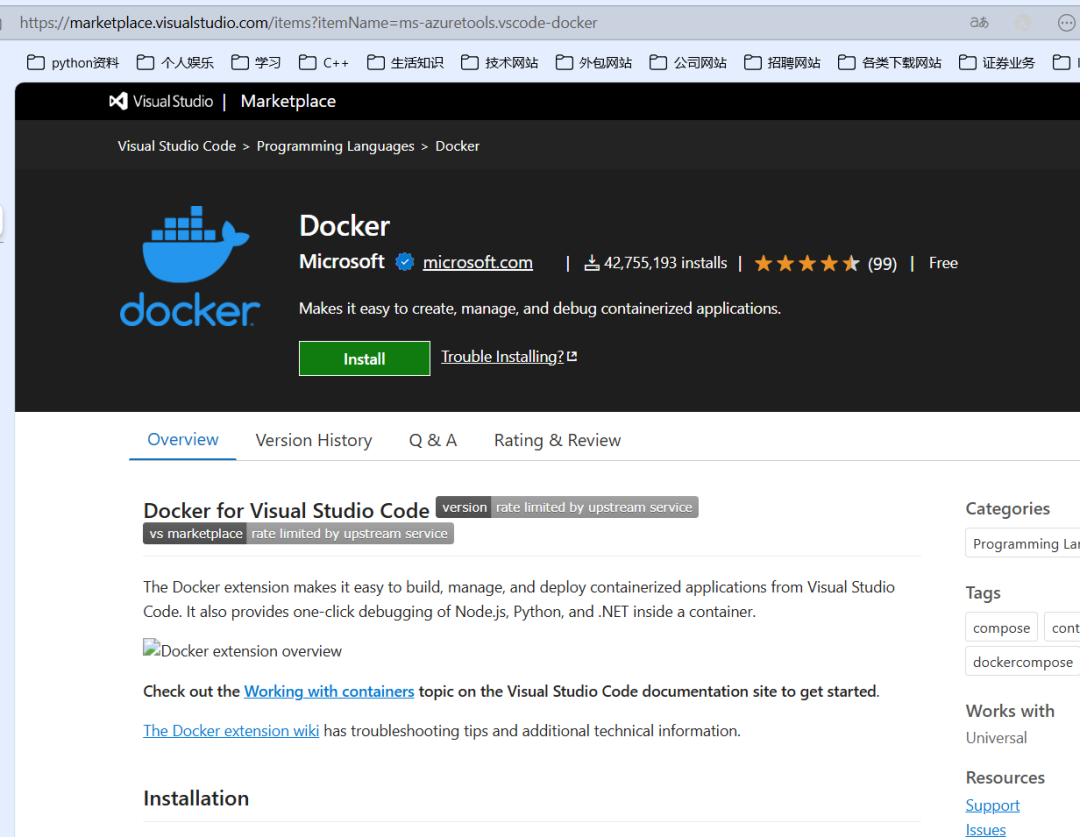Screen dimensions: 1080x837
Task: Select the compose tag
Action: click(x=1001, y=628)
